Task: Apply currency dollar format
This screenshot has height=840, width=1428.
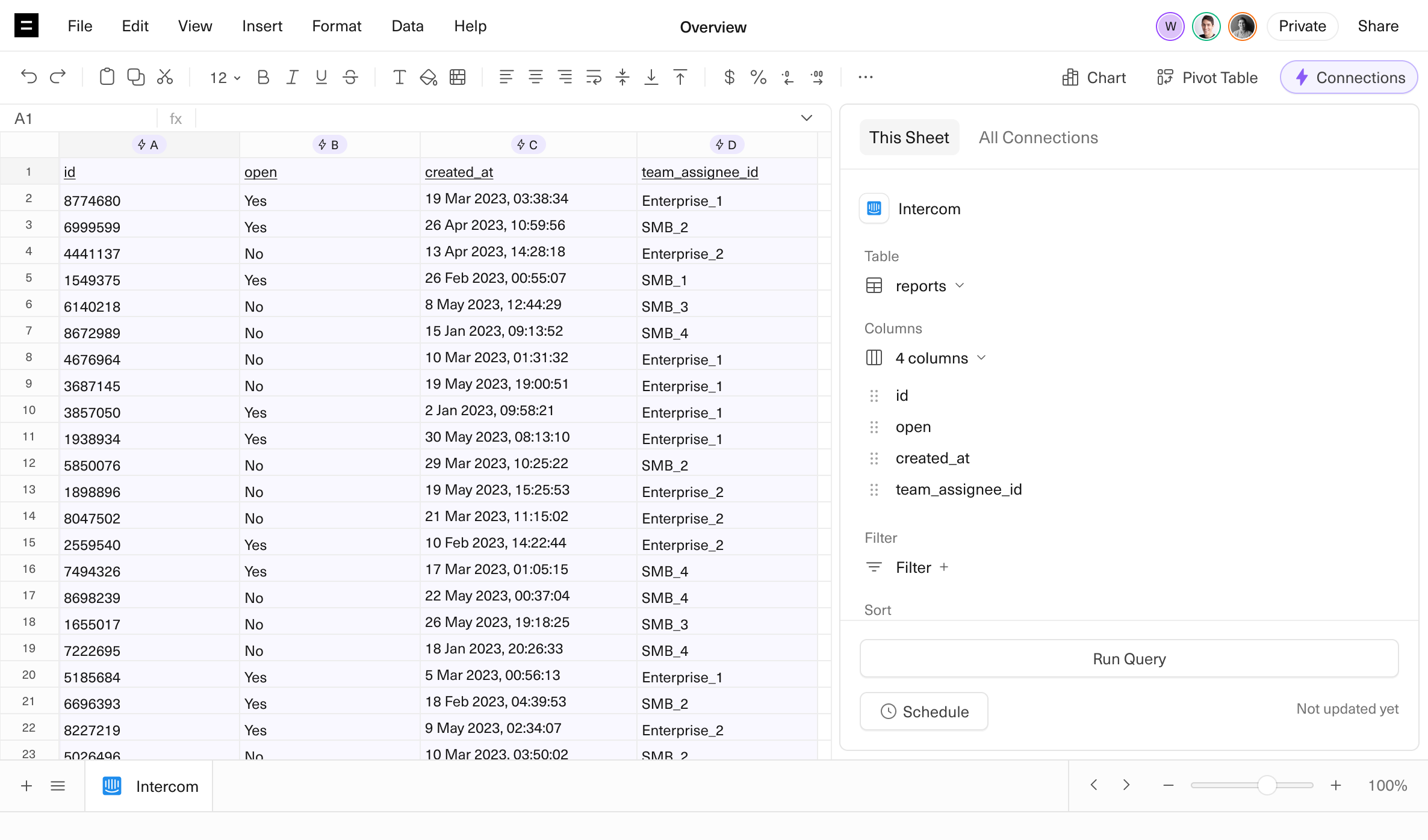Action: point(729,77)
